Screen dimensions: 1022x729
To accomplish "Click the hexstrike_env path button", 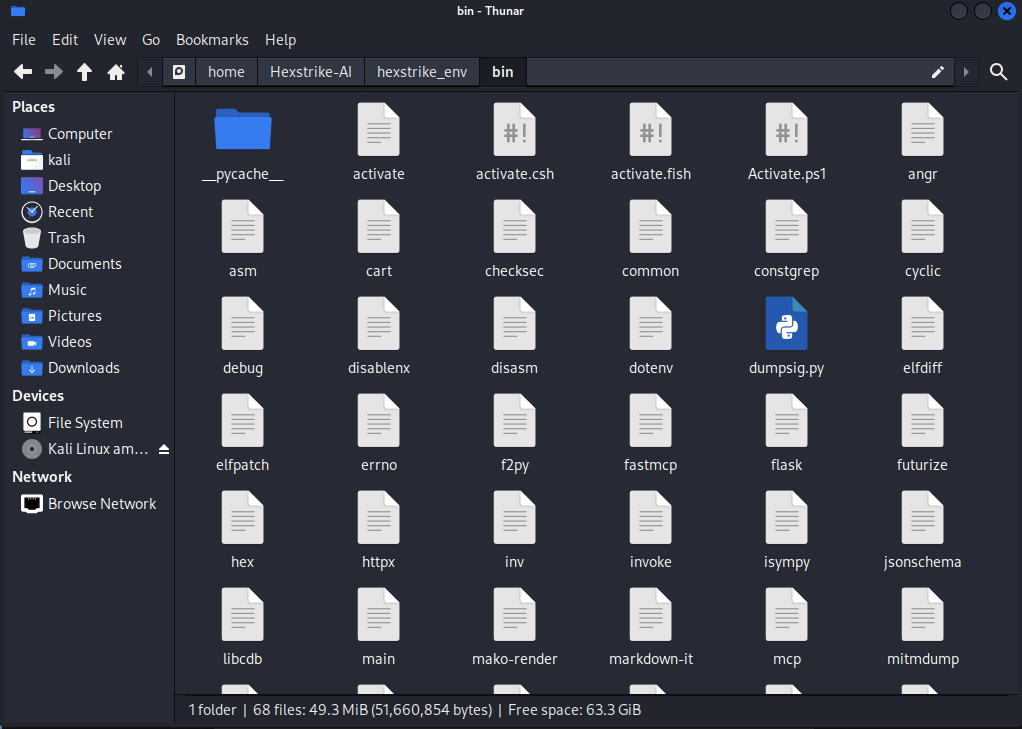I will pos(422,72).
